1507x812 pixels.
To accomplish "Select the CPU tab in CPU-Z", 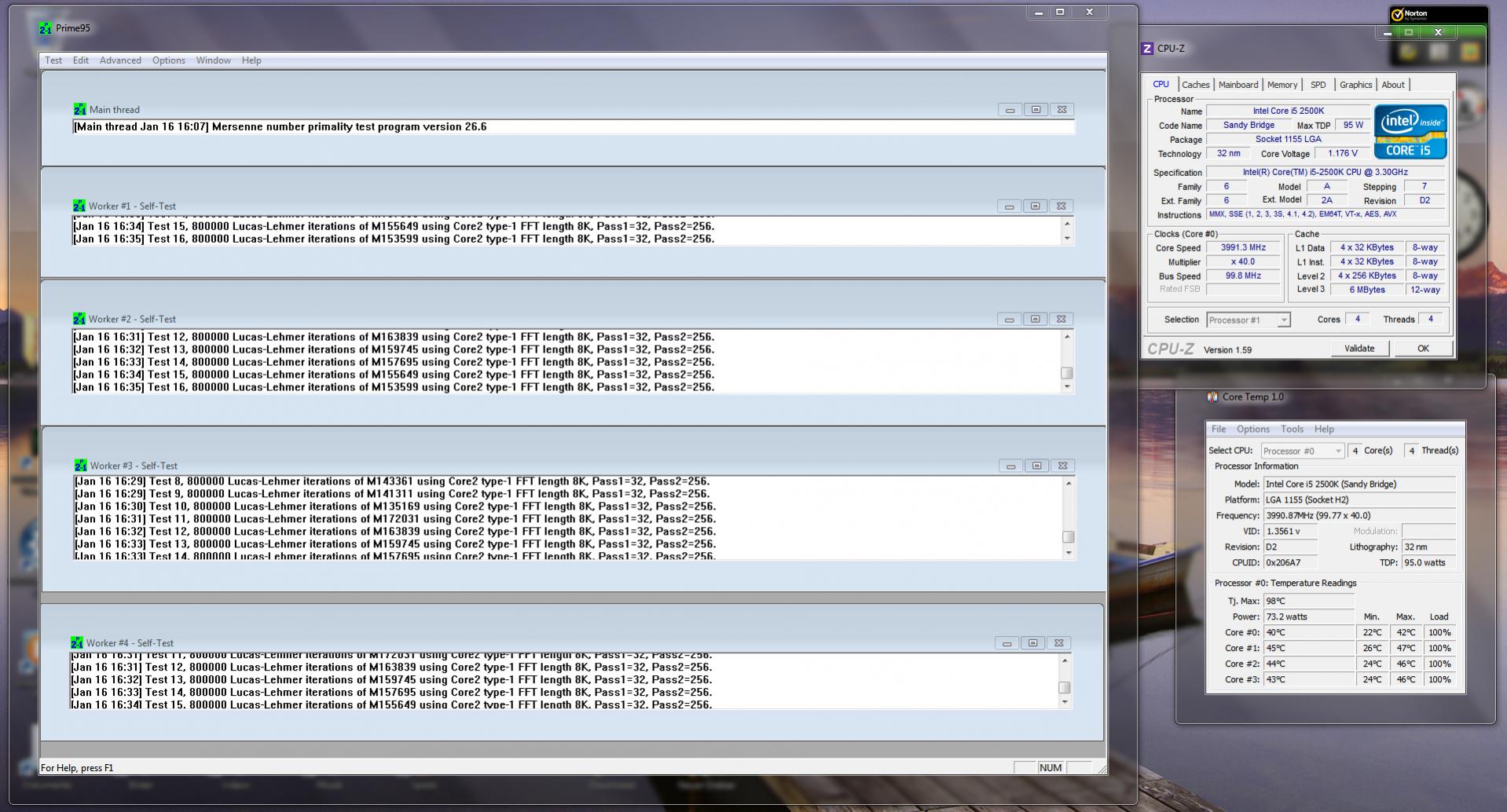I will (x=1161, y=84).
